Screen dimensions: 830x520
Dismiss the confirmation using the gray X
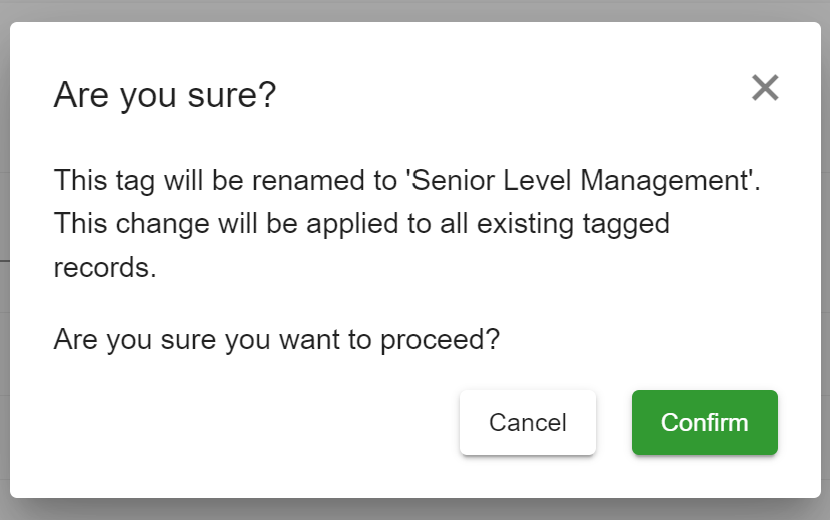coord(765,88)
